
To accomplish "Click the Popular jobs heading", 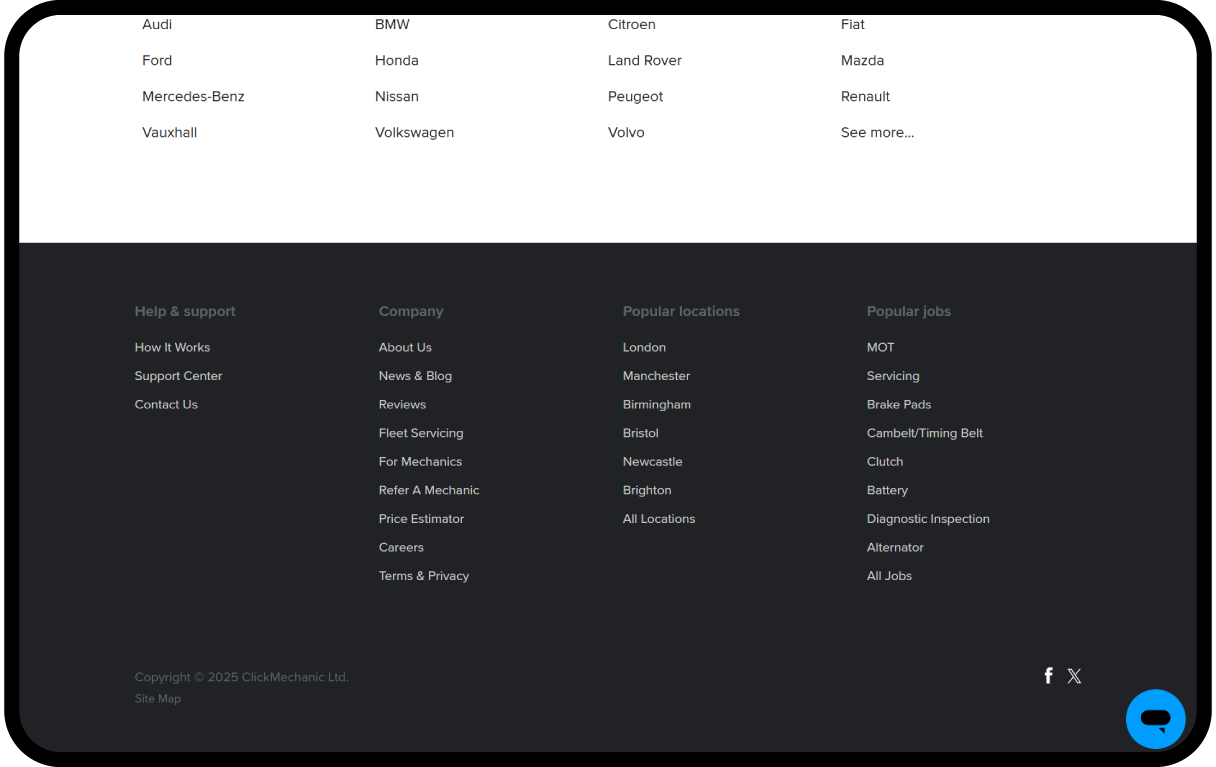I will point(909,311).
